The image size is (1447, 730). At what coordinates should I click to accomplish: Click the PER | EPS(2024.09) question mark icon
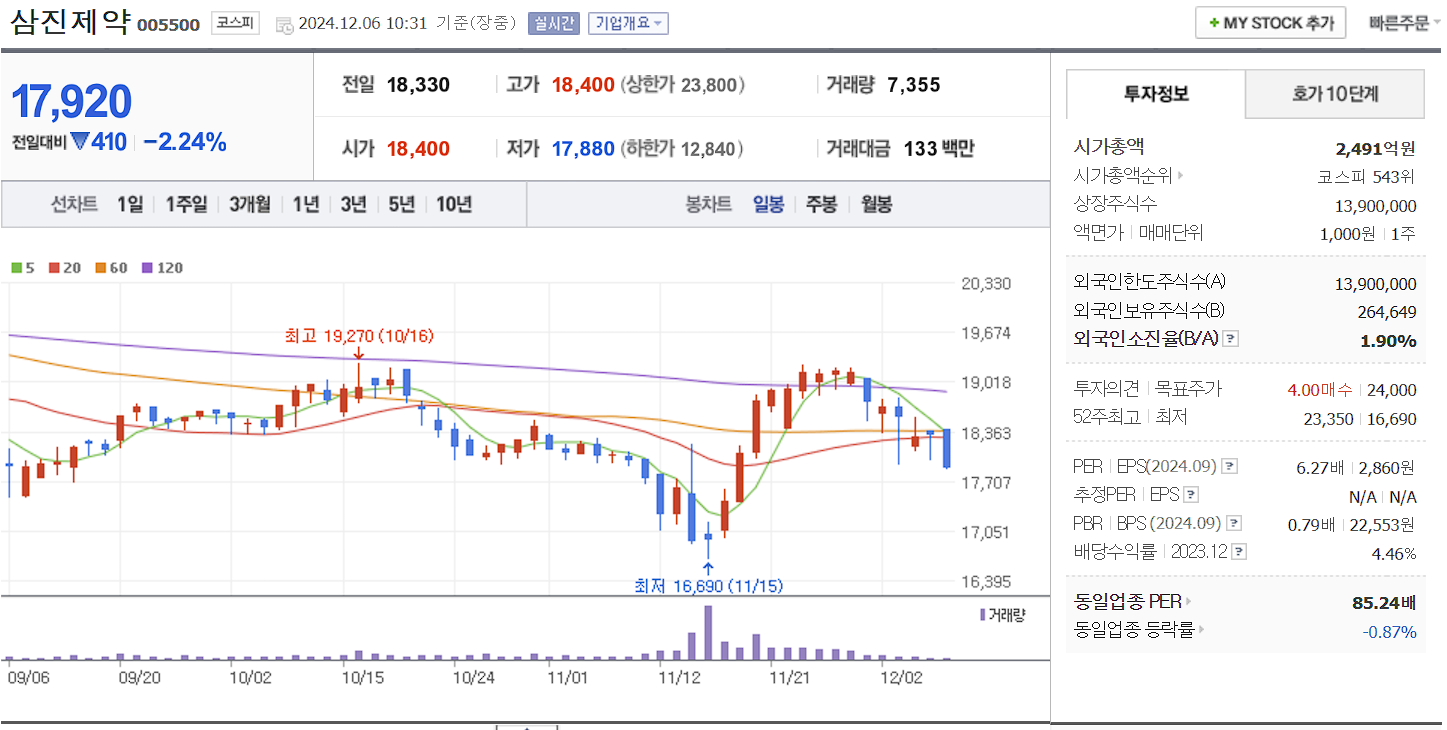pyautogui.click(x=1232, y=465)
